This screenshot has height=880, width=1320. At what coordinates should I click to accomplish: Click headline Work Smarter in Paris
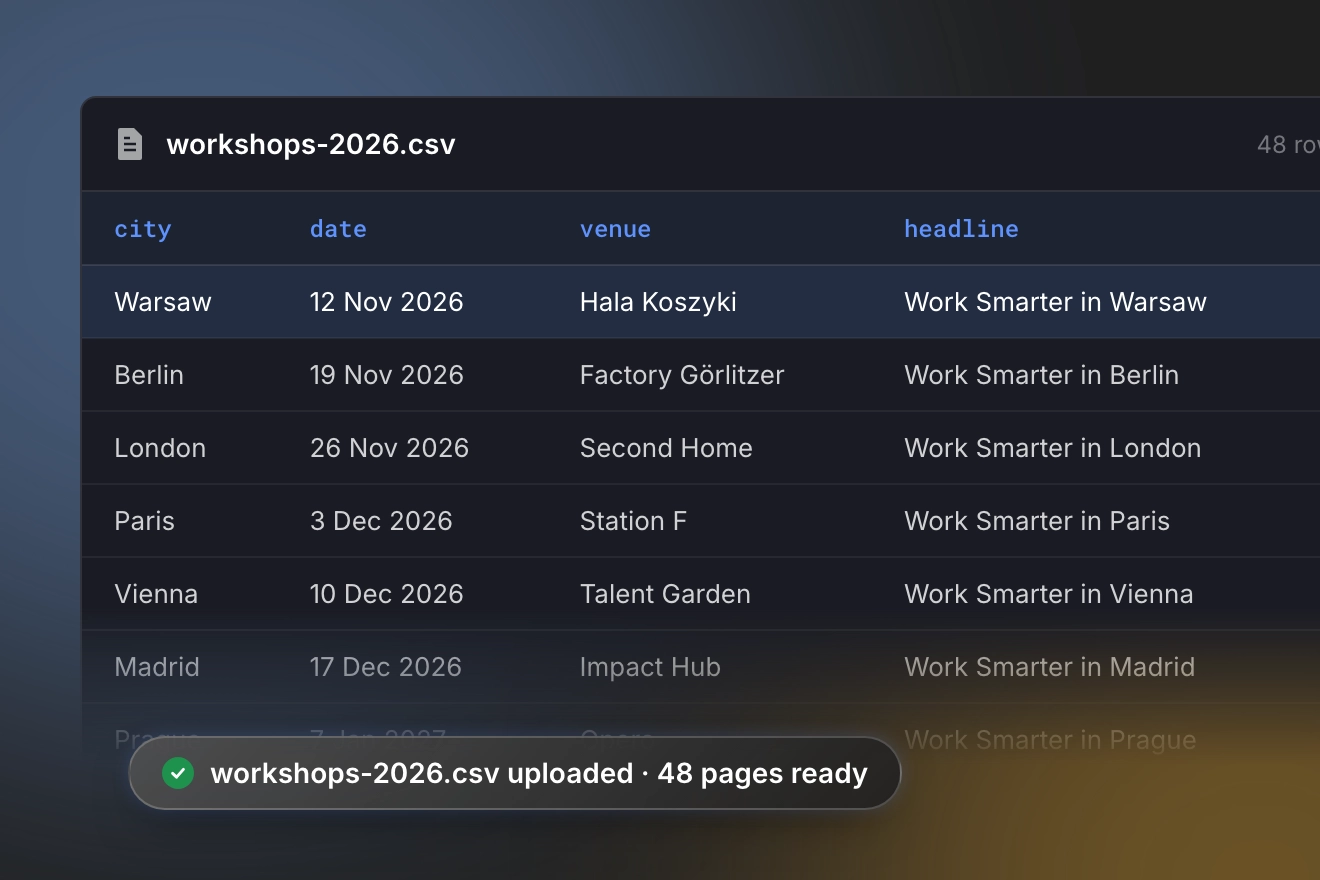[x=1037, y=521]
